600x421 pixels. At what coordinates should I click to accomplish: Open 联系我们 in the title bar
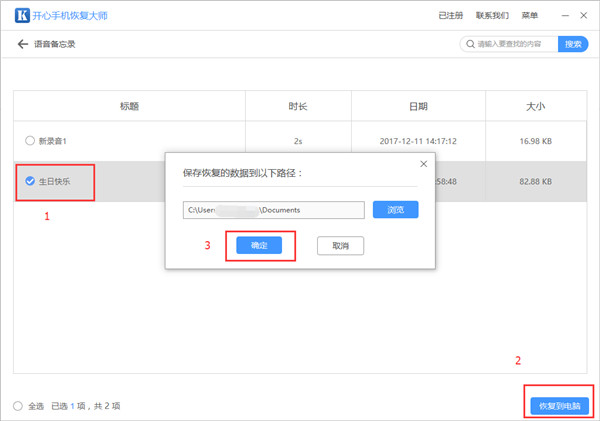coord(492,16)
